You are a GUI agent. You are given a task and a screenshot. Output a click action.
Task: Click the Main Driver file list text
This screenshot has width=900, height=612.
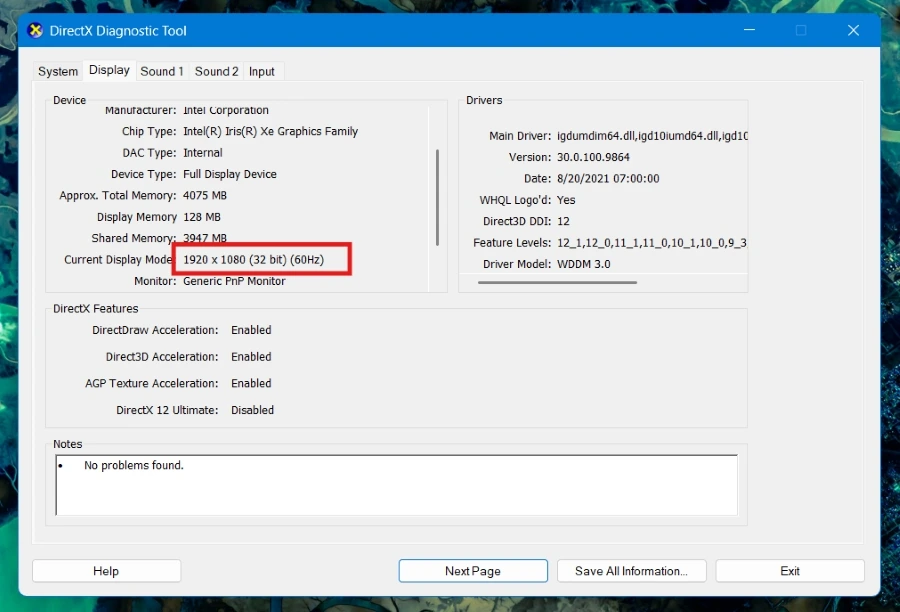tap(652, 136)
